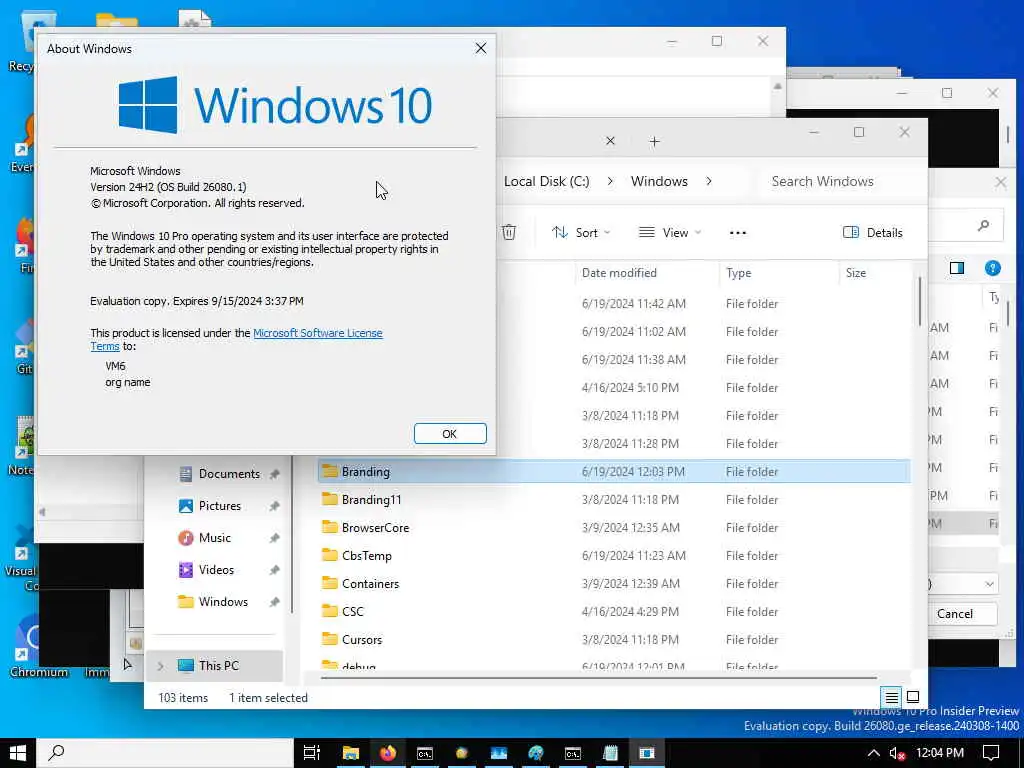This screenshot has width=1024, height=768.
Task: Click pin icon next to Music
Action: [x=274, y=538]
